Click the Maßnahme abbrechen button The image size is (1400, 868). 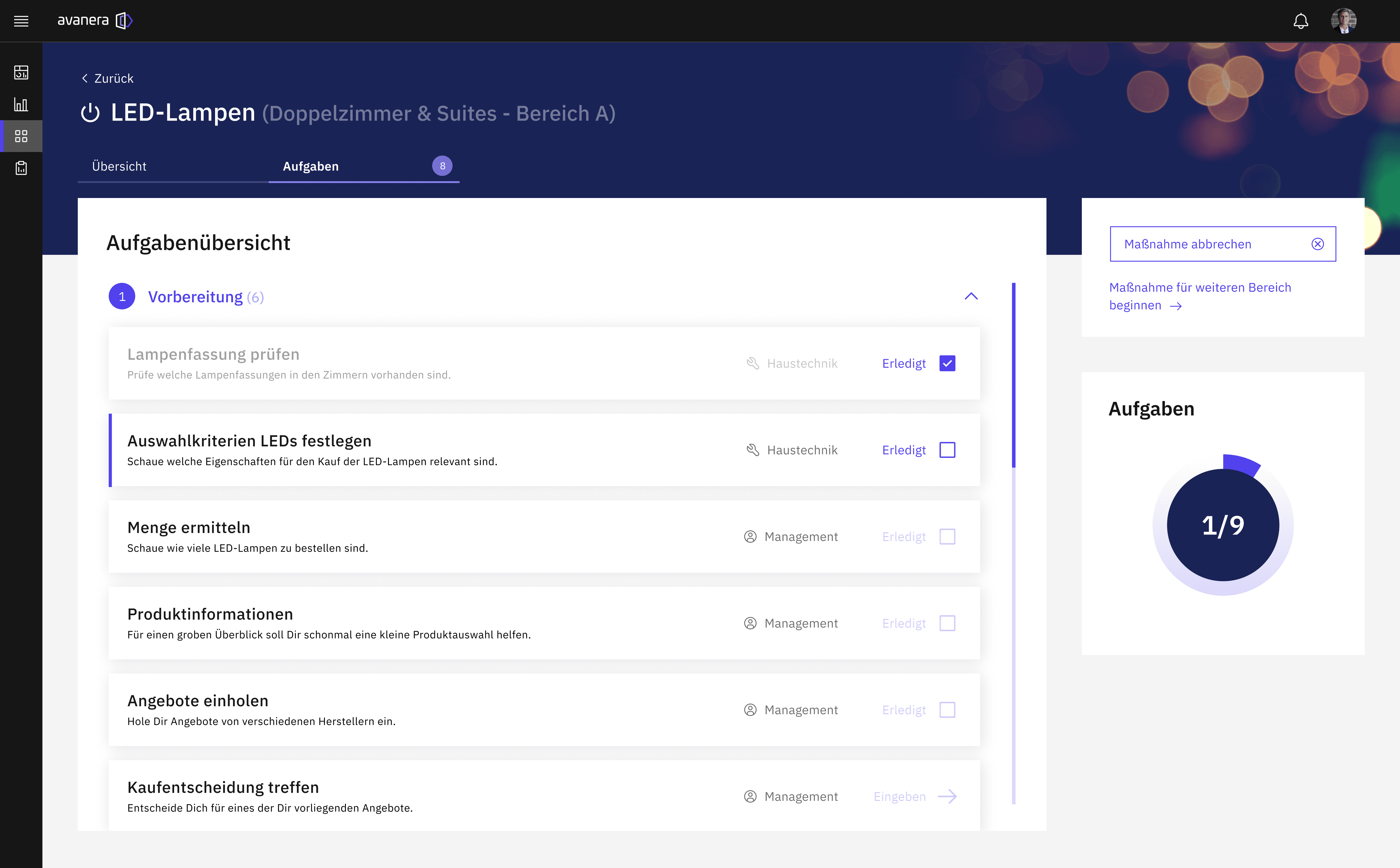click(x=1223, y=244)
